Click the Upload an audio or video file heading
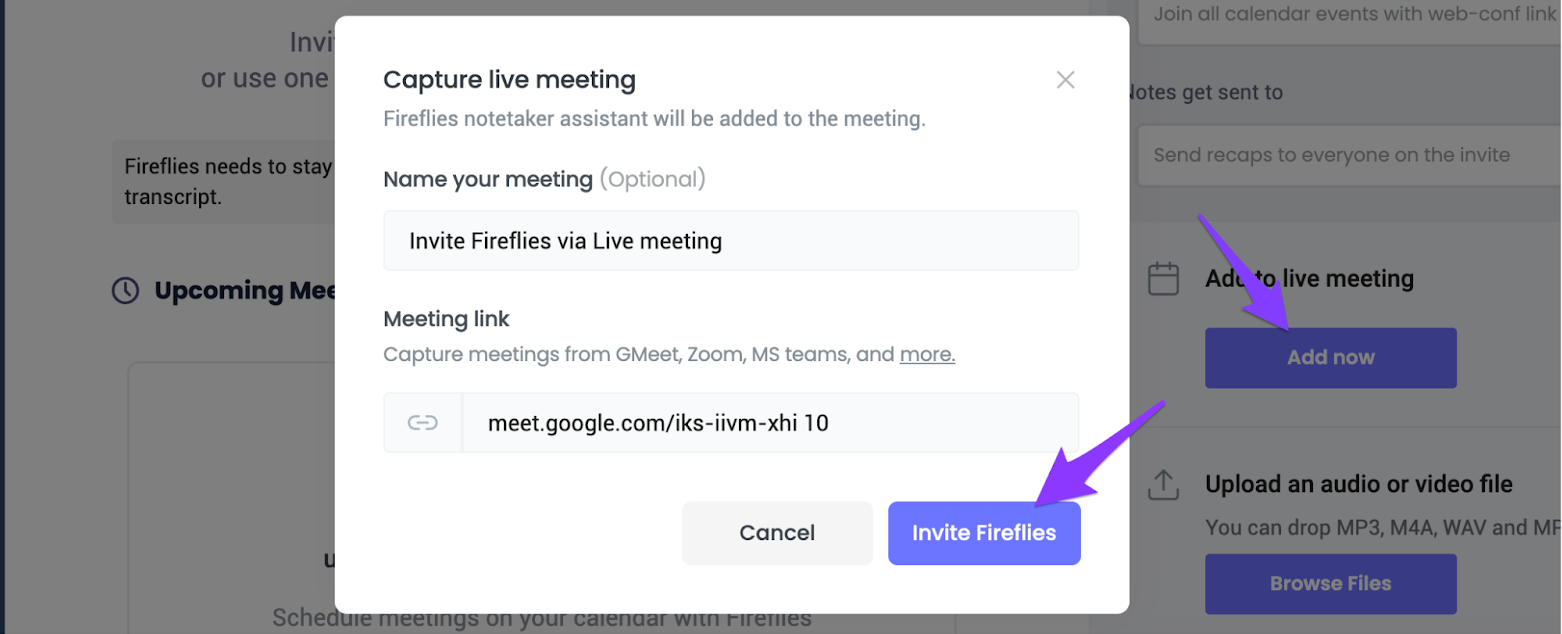The width and height of the screenshot is (1562, 634). pyautogui.click(x=1358, y=485)
